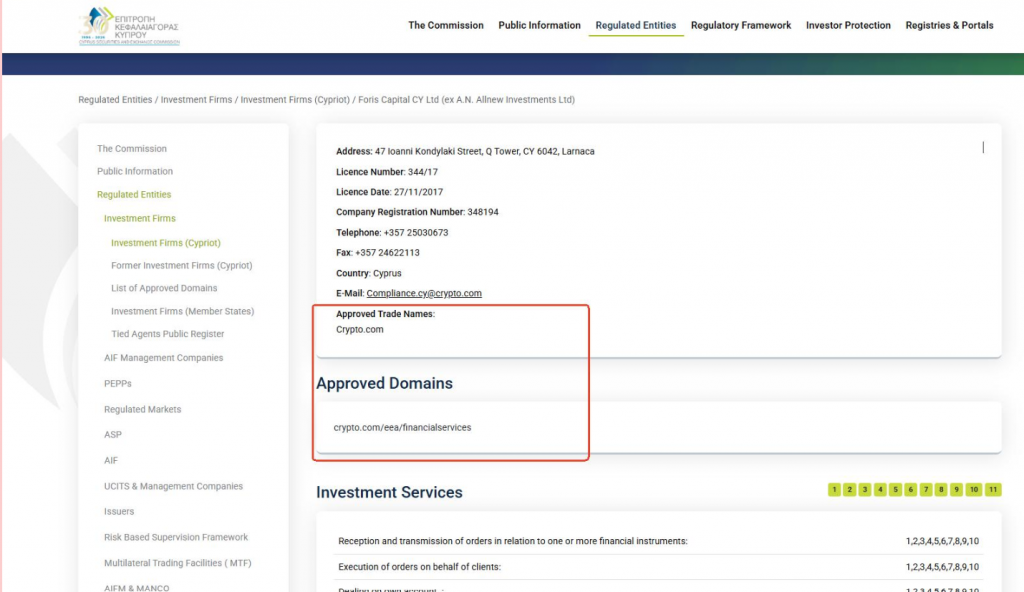
Task: Go to Investment Firms breadcrumb
Action: (196, 99)
